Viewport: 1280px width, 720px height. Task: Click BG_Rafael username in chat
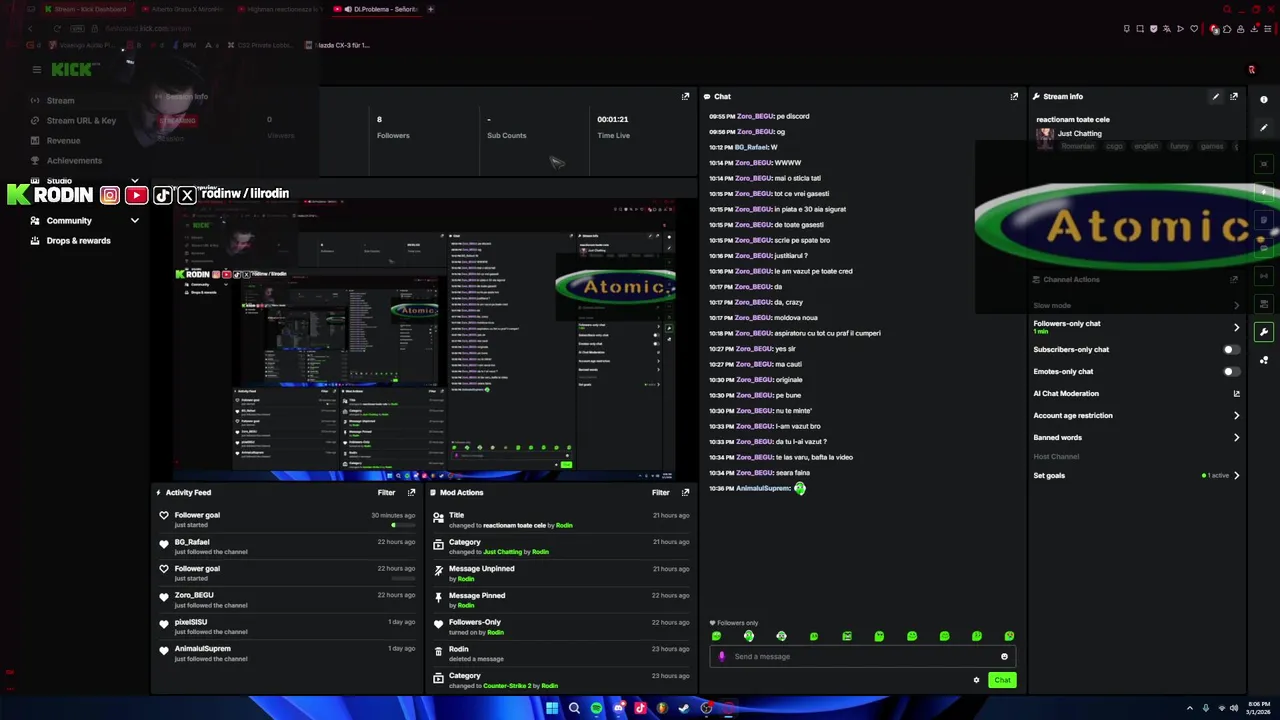751,147
